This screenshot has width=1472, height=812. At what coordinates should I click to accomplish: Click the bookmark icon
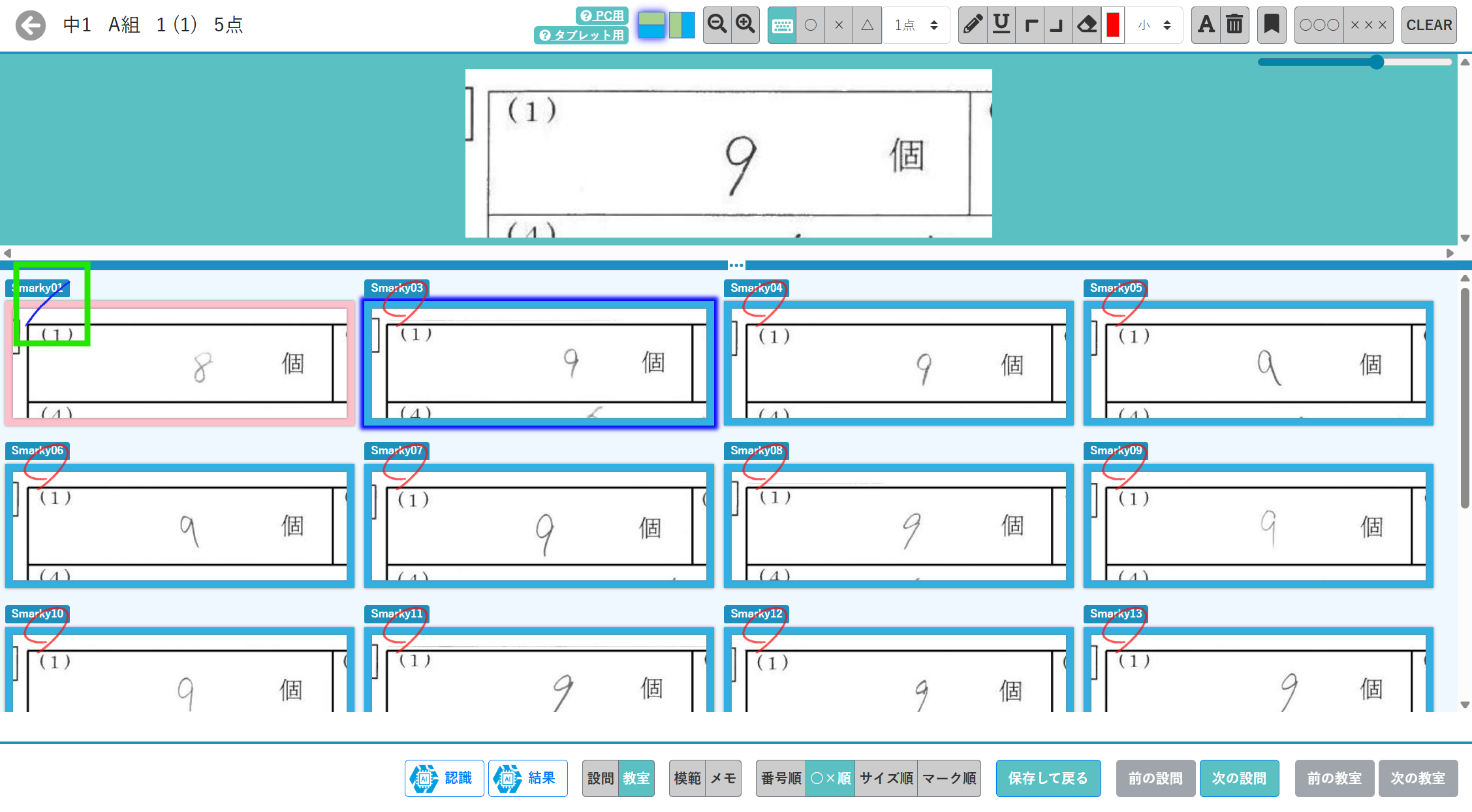[1271, 25]
